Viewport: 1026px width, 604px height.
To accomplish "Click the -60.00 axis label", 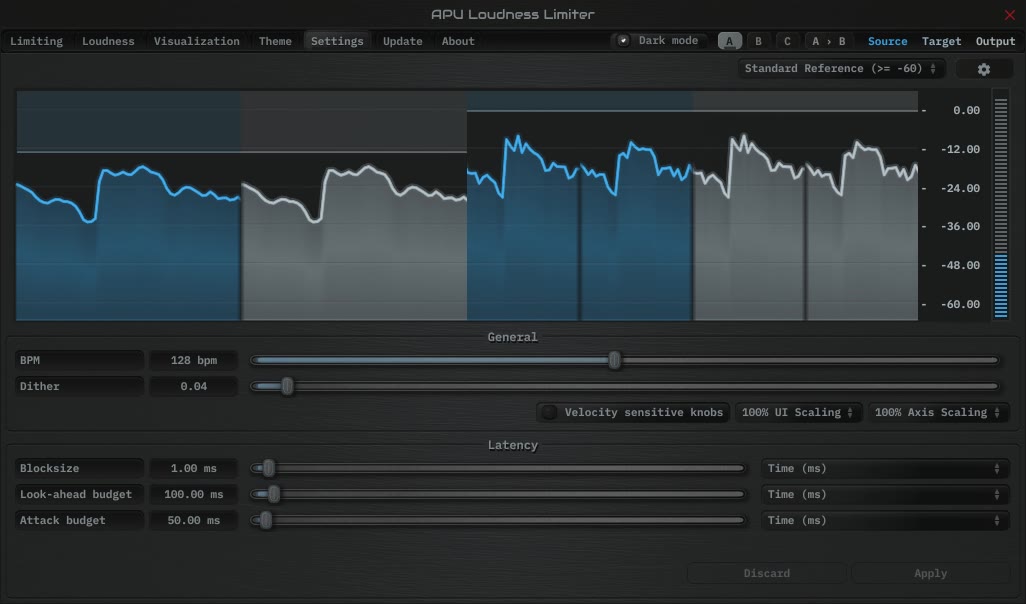I will [960, 304].
